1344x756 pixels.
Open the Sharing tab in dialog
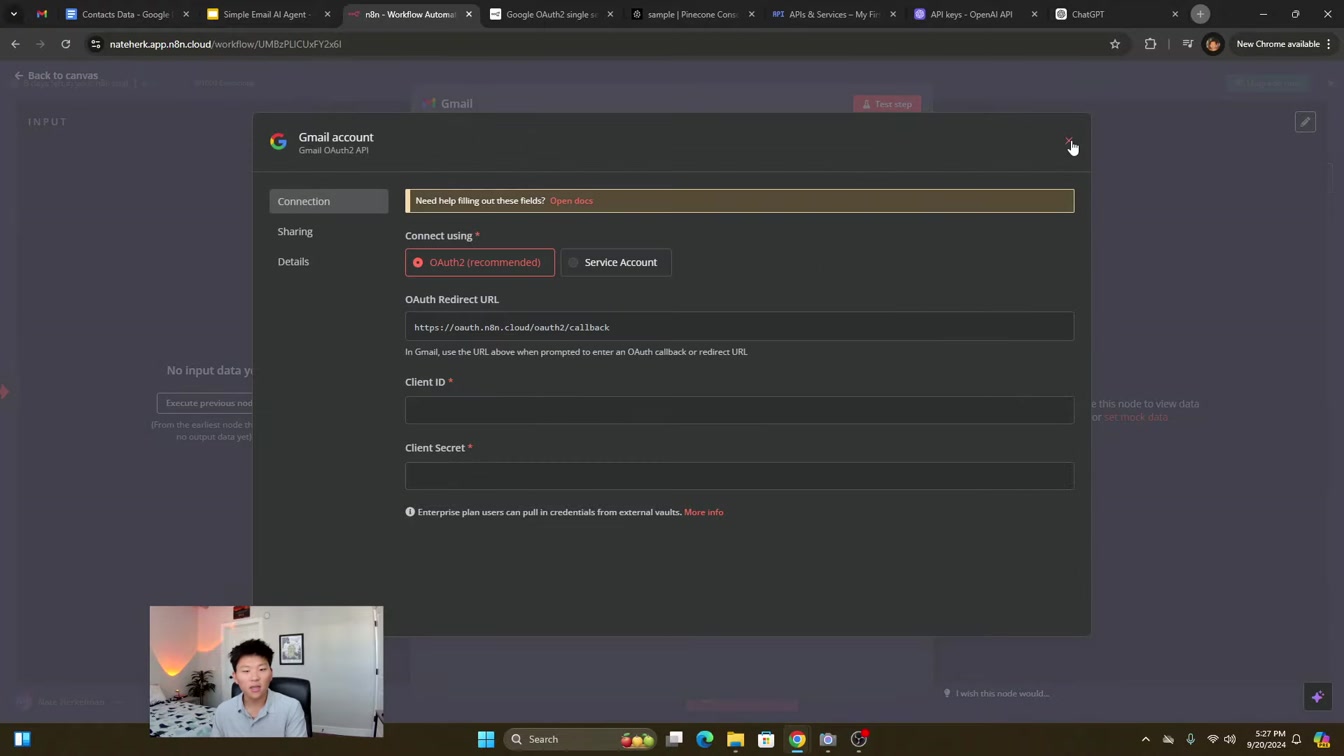point(295,231)
